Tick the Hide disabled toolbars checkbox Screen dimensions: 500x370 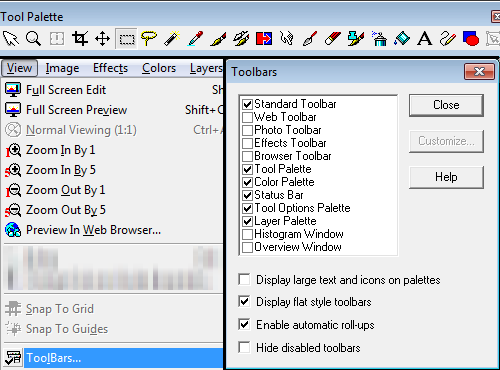[244, 347]
